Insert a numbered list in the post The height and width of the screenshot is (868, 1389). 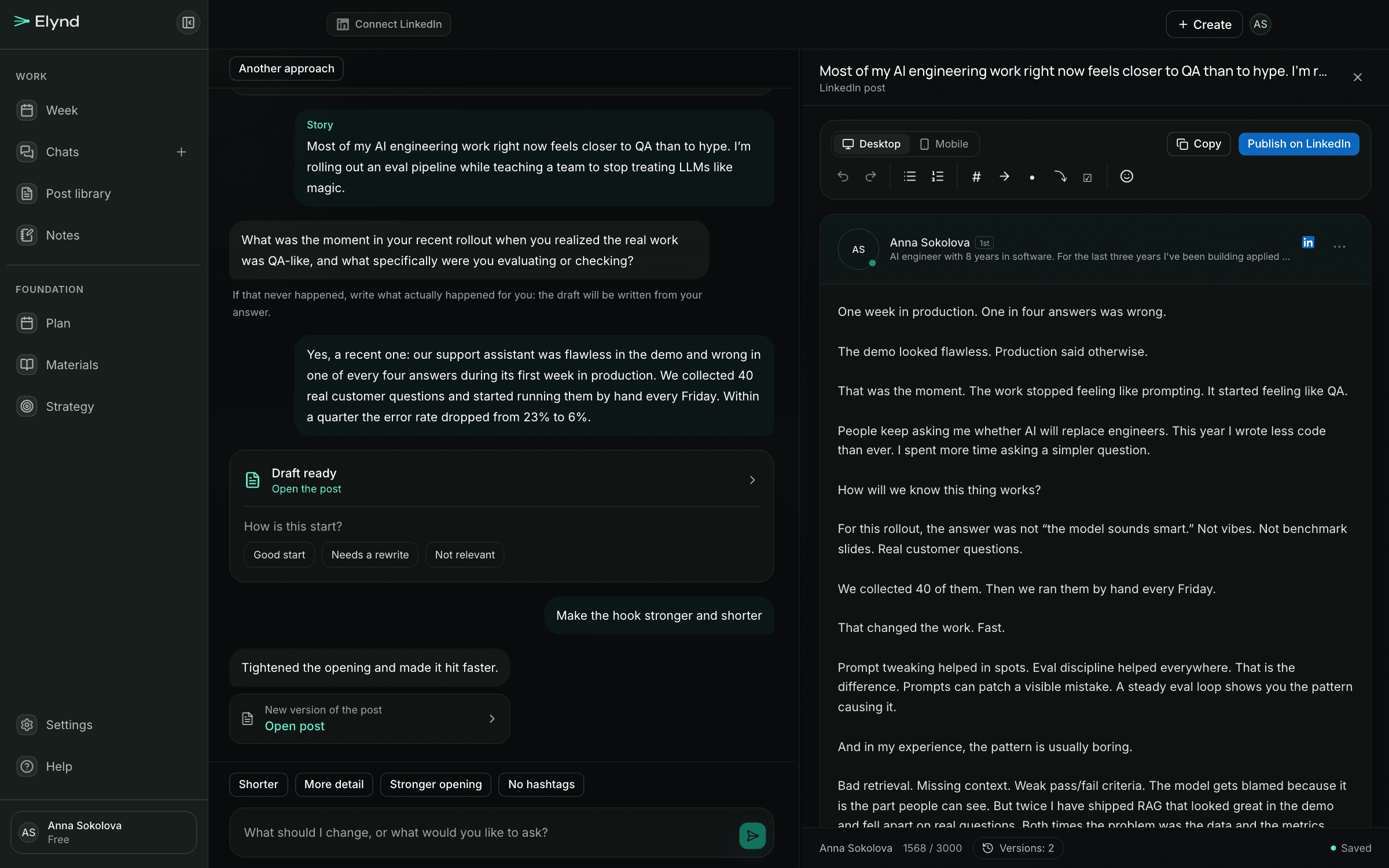tap(938, 176)
